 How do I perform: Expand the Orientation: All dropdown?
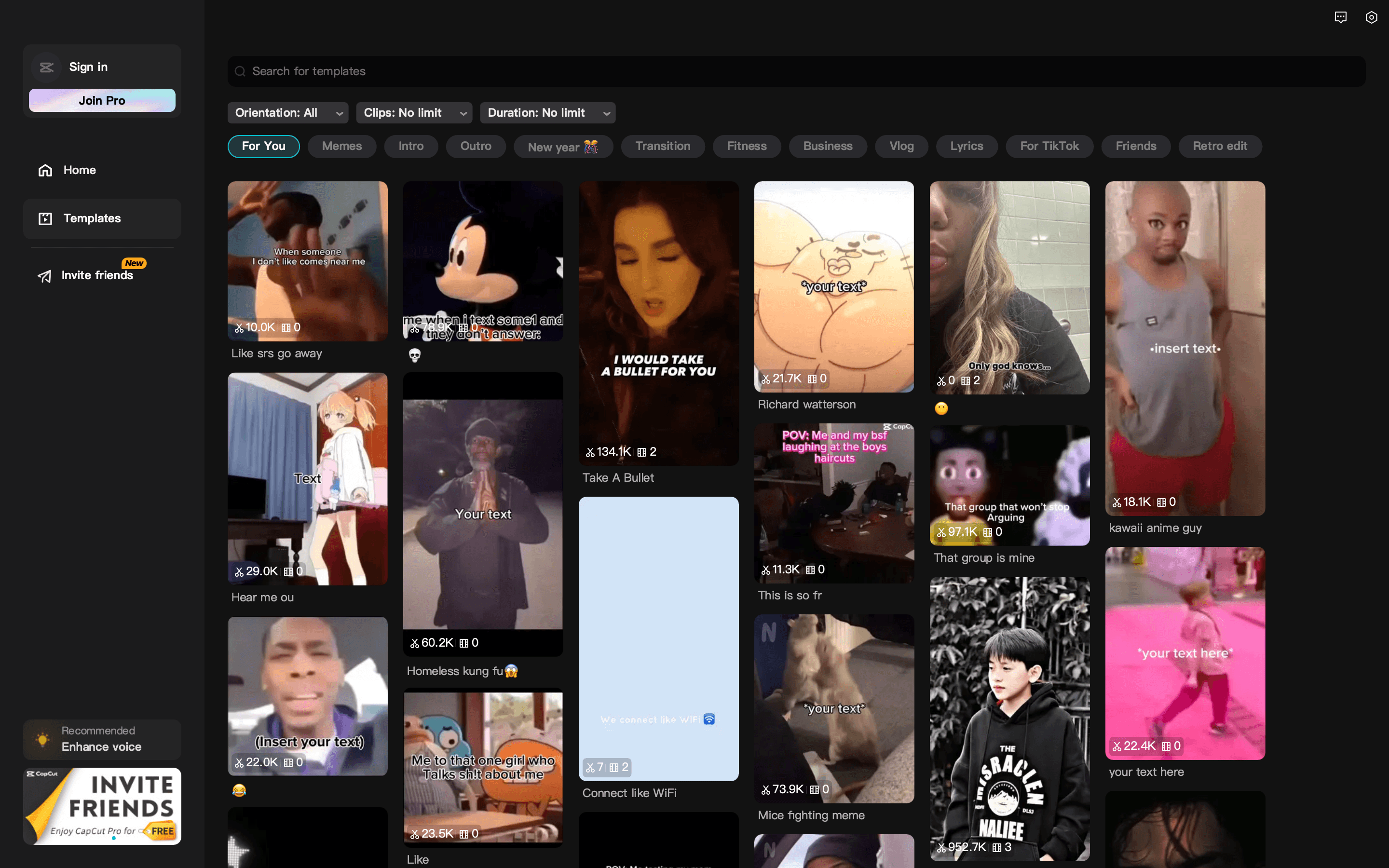point(288,113)
